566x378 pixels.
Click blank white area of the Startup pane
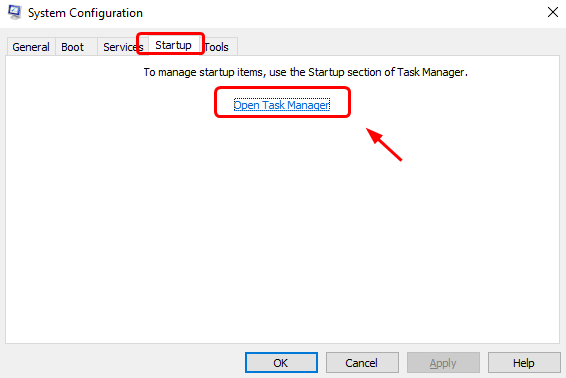pos(282,235)
